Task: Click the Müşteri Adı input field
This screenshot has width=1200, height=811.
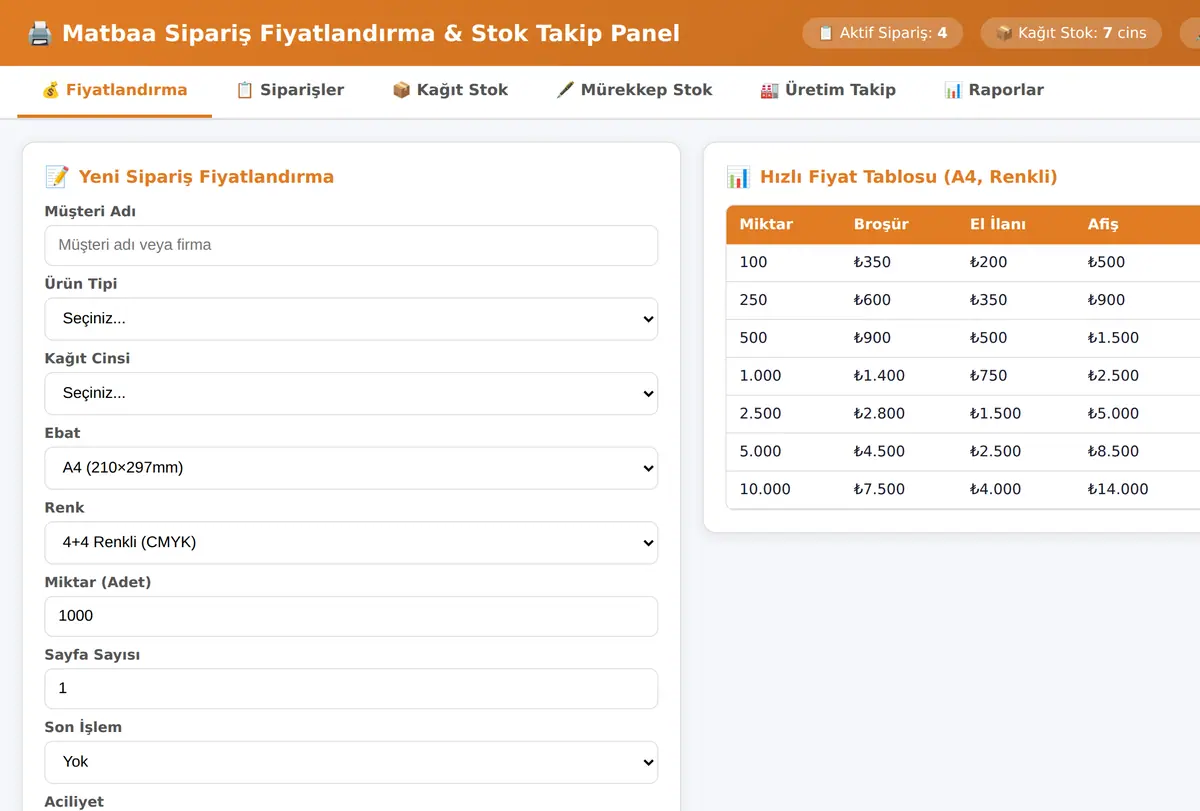Action: pyautogui.click(x=351, y=245)
